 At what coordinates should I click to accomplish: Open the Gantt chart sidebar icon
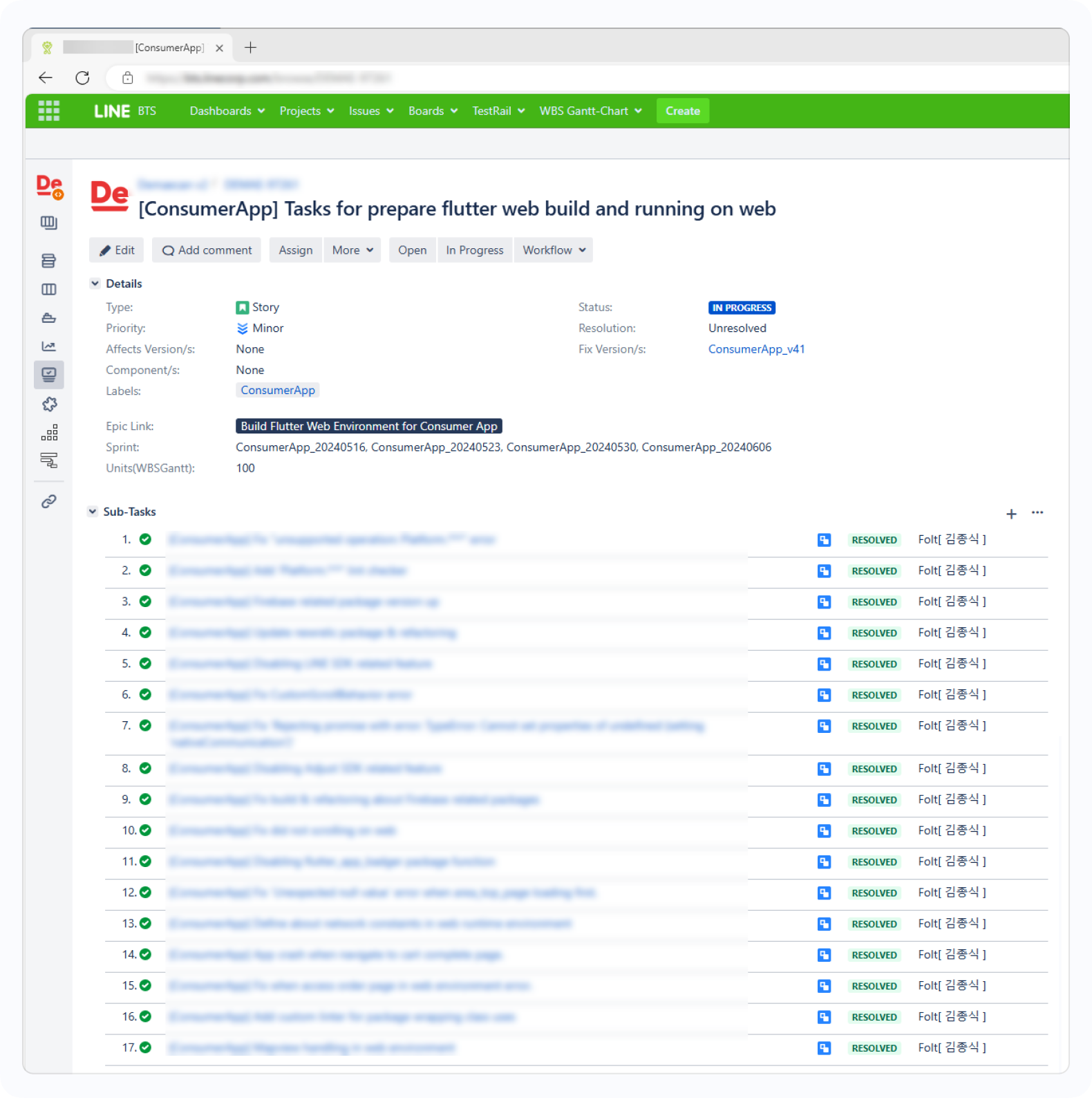(48, 460)
